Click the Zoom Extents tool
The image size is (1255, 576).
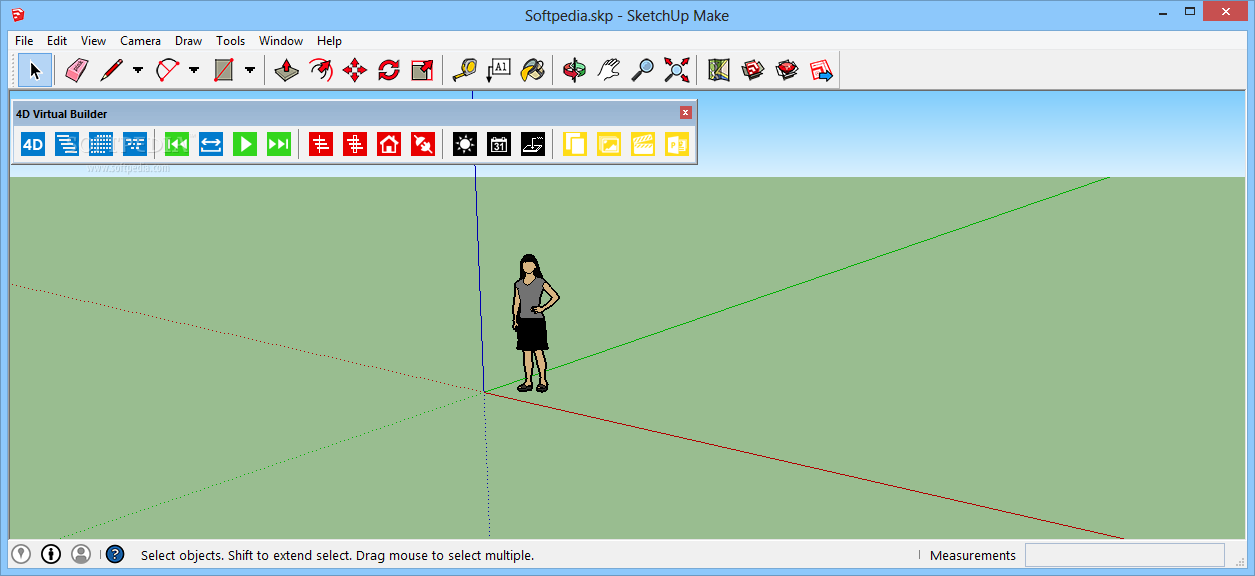[x=677, y=70]
